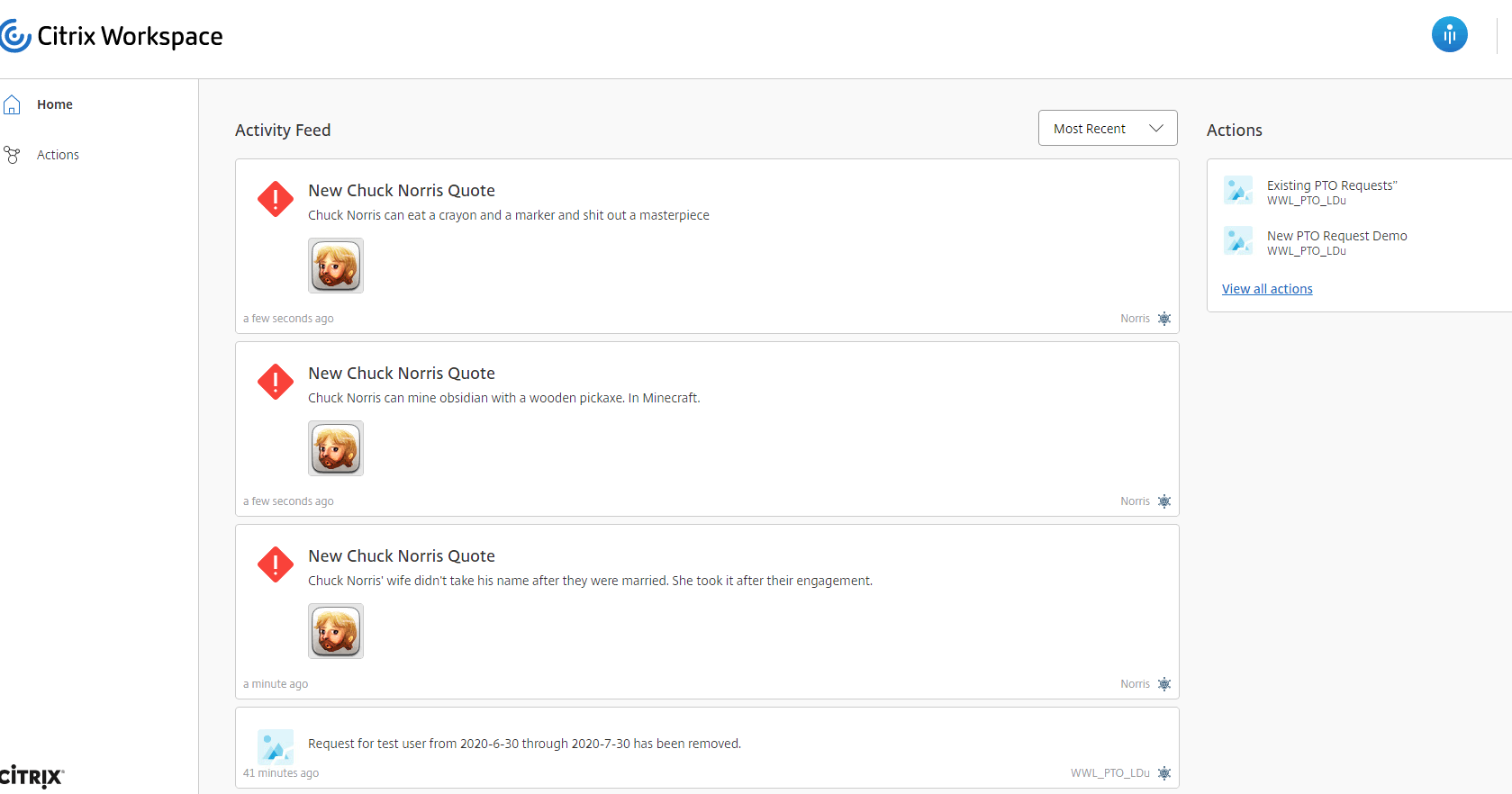Click red alert icon on wife quote card
The width and height of the screenshot is (1512, 794).
point(276,564)
